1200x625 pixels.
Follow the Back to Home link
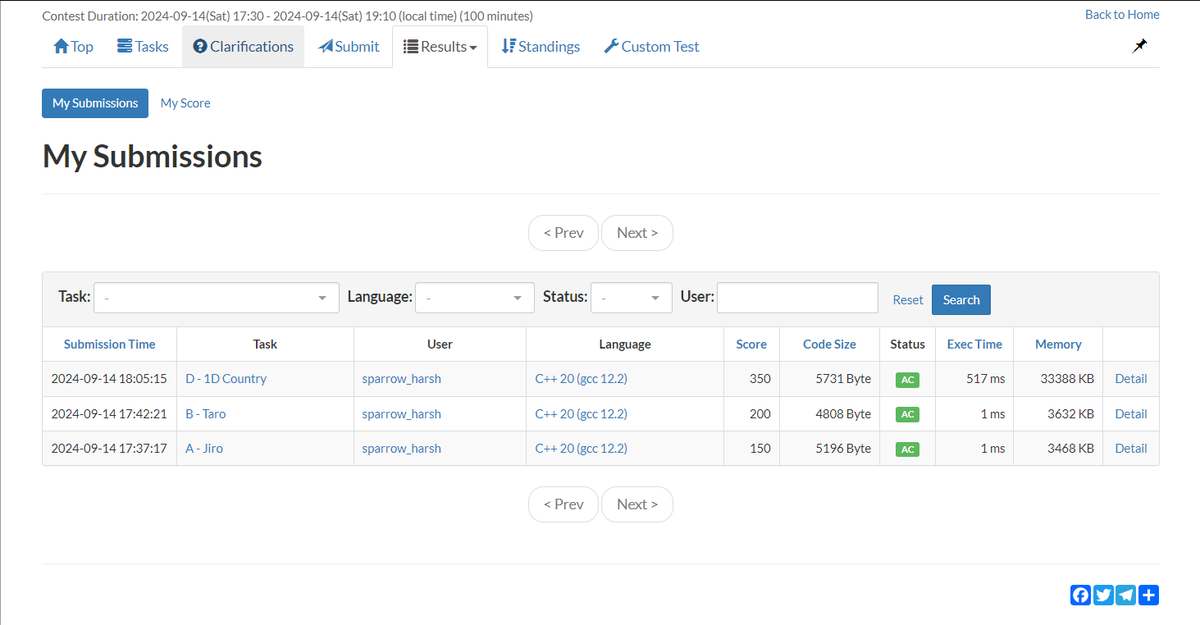tap(1122, 14)
